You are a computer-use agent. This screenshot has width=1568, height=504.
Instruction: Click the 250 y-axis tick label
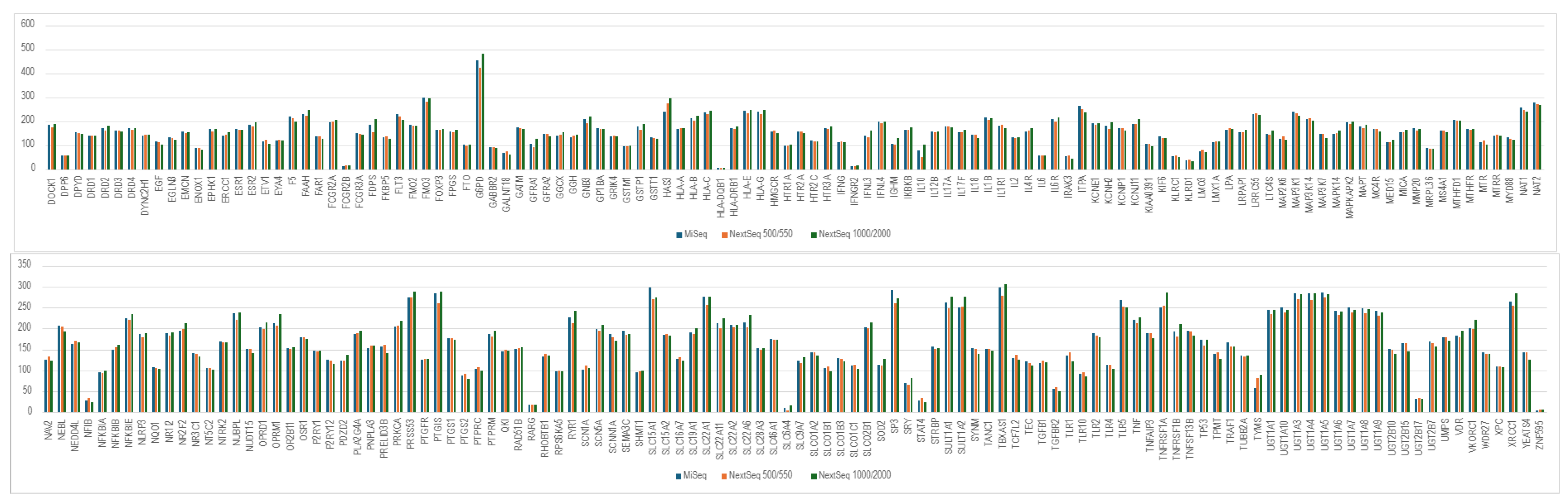24,306
